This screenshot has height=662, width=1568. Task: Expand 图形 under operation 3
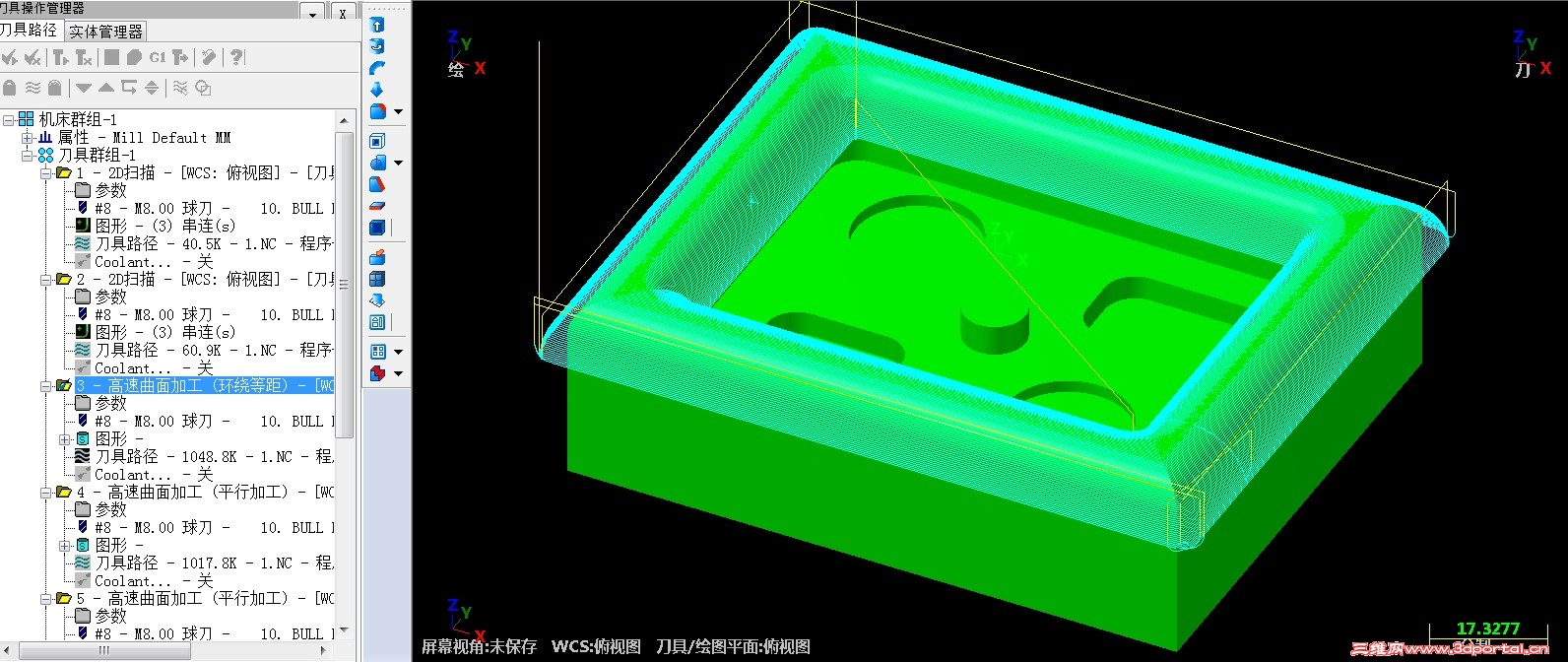pyautogui.click(x=64, y=439)
